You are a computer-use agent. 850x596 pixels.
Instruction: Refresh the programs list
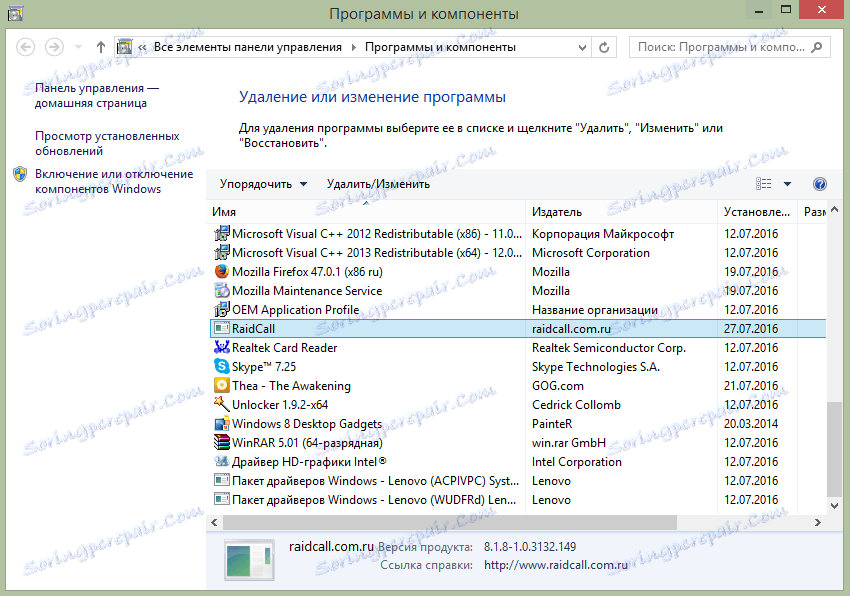pos(604,48)
